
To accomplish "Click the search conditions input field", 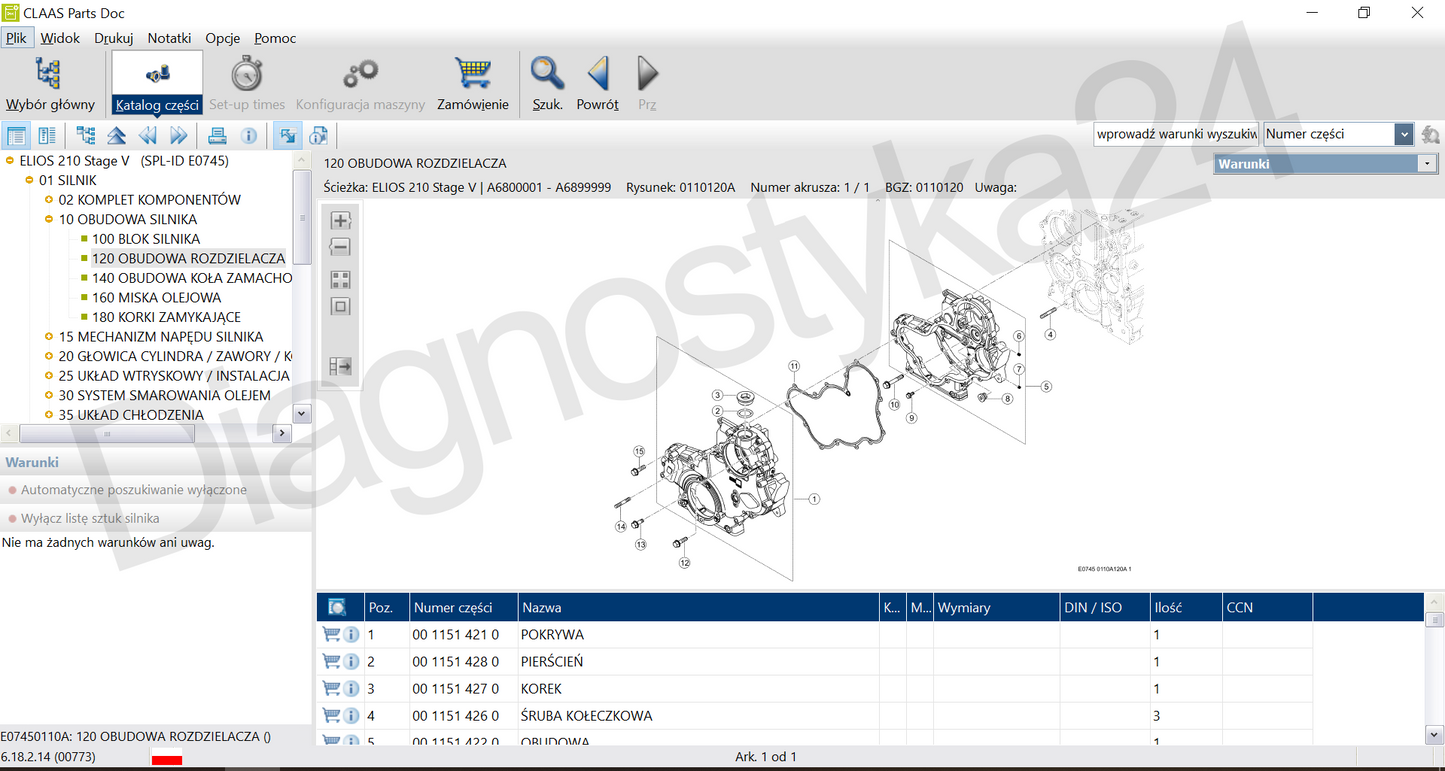I will 1176,134.
